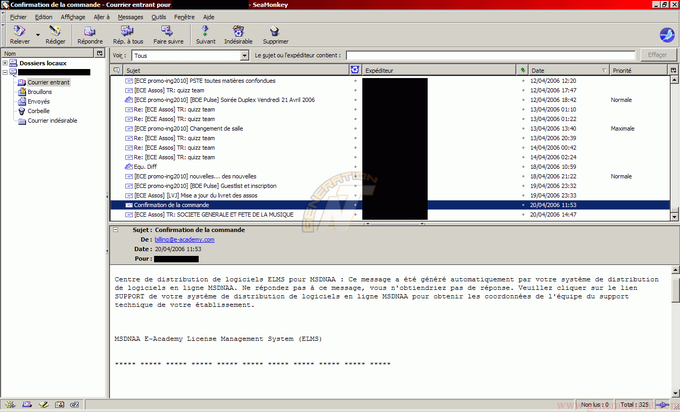The width and height of the screenshot is (680, 412).
Task: Open the Relever dropdown arrow
Action: tap(38, 35)
